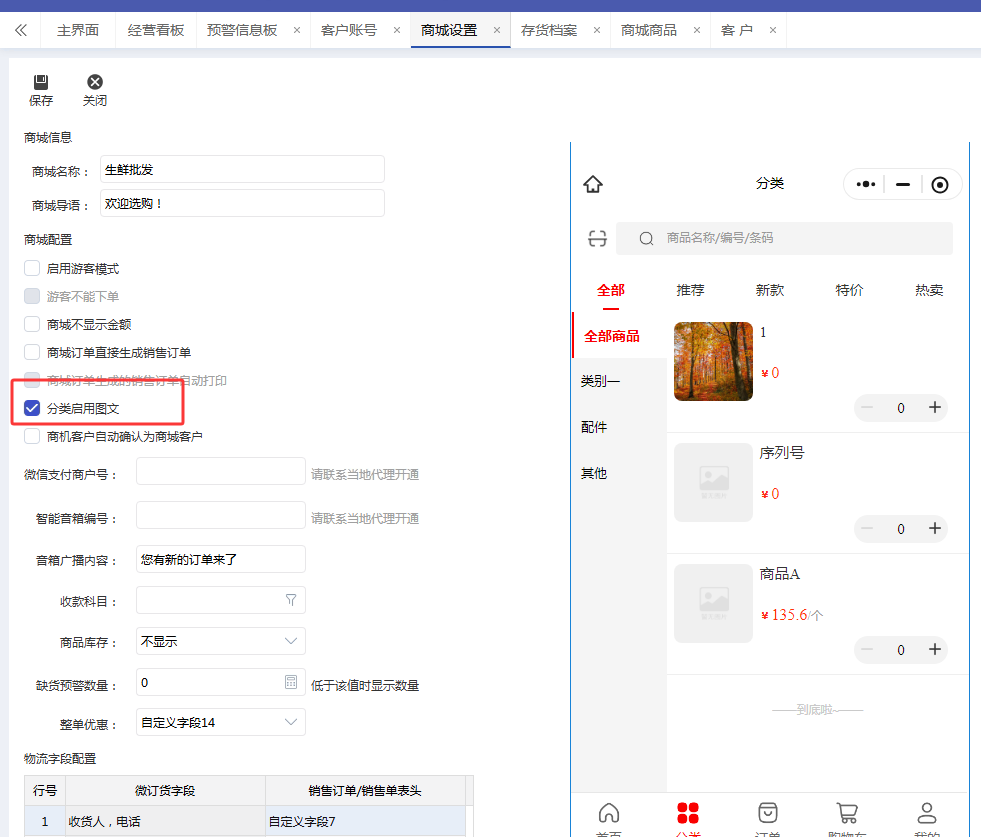The height and width of the screenshot is (837, 981).
Task: Click the autumn forest product thumbnail
Action: click(713, 361)
